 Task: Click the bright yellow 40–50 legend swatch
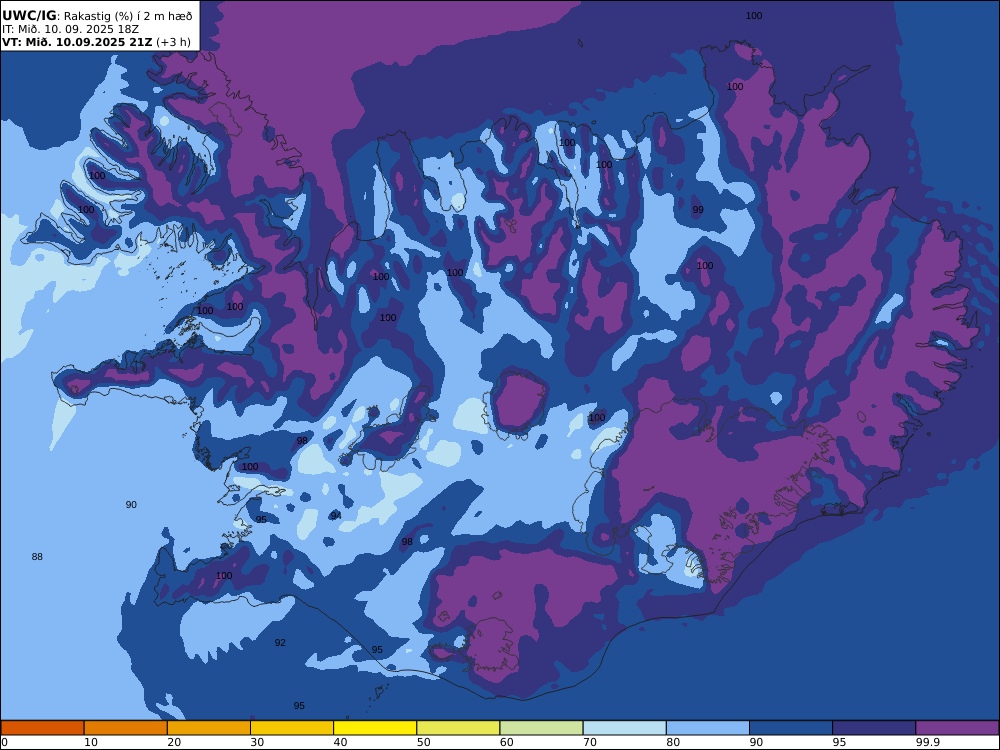pos(375,728)
